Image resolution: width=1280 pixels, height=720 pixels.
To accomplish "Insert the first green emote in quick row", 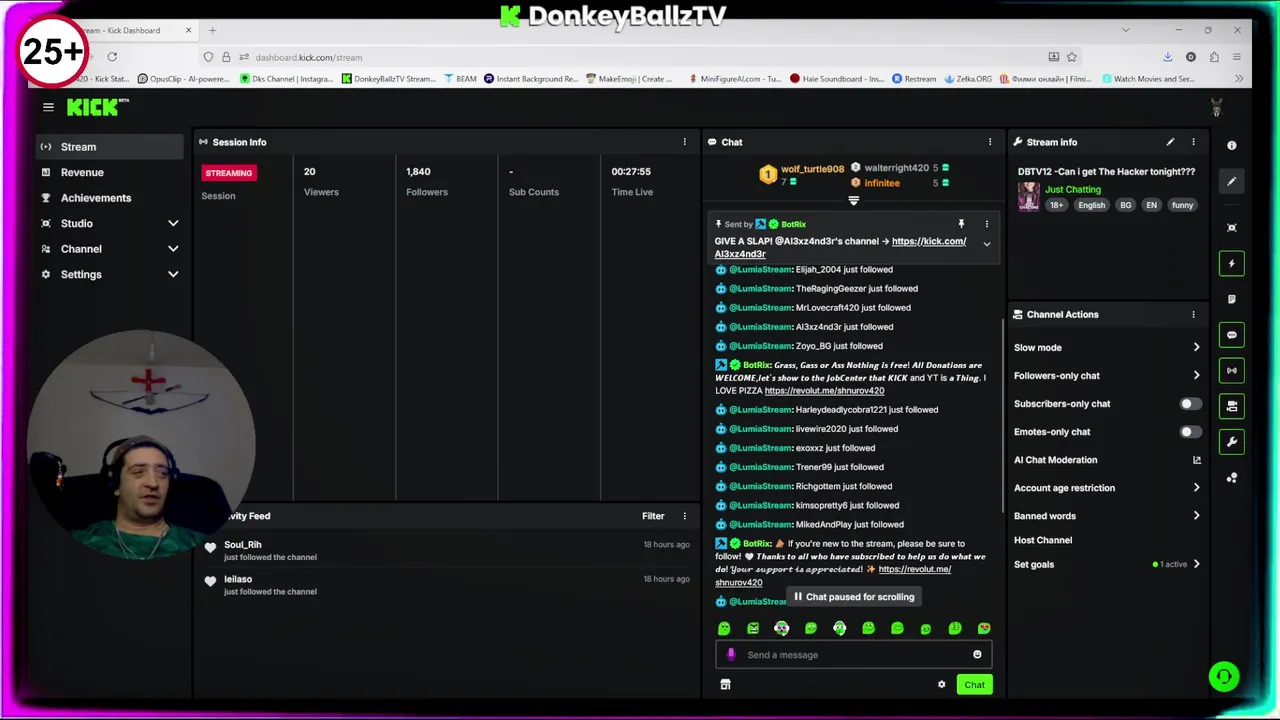I will coord(724,628).
